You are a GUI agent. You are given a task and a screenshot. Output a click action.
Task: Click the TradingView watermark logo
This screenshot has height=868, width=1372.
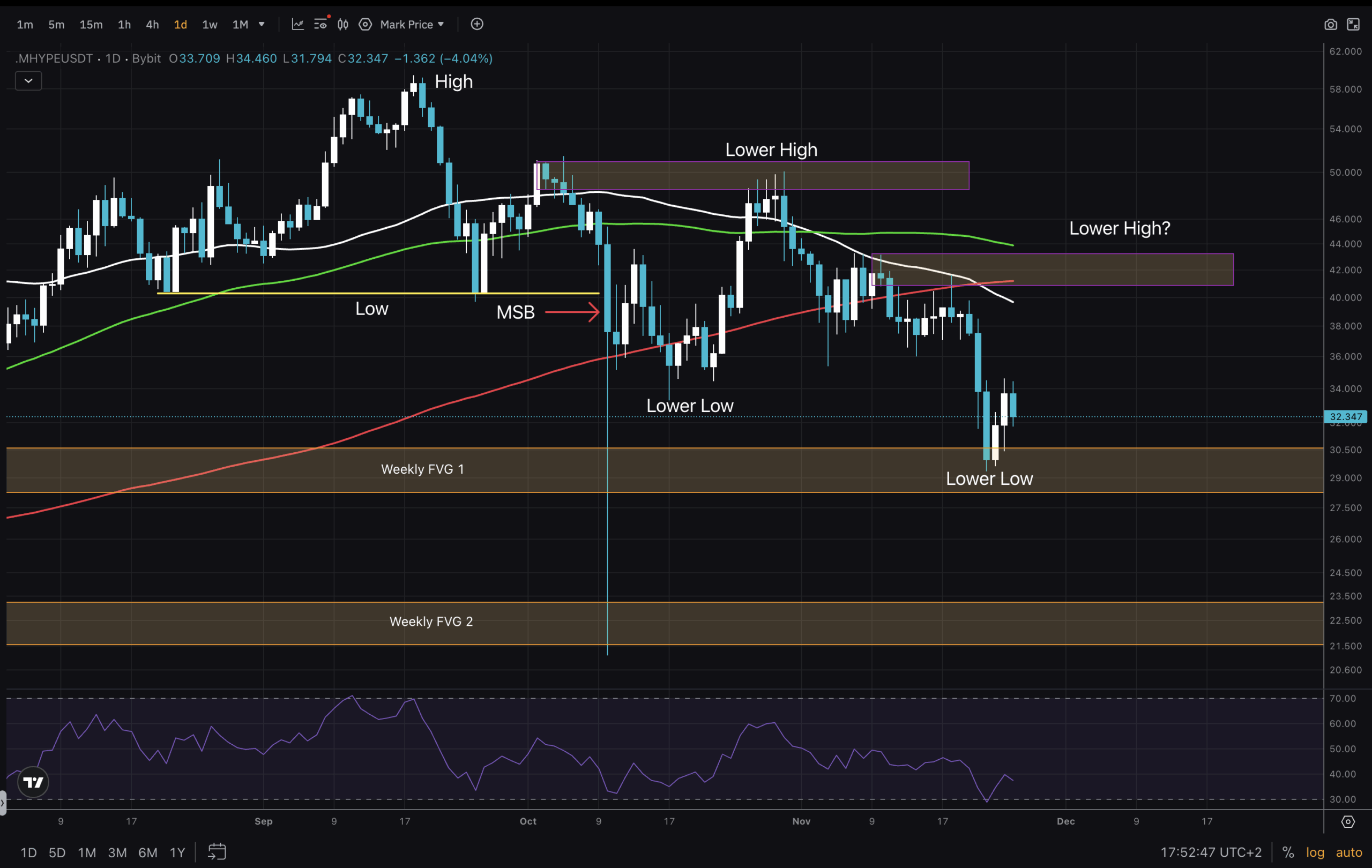33,781
